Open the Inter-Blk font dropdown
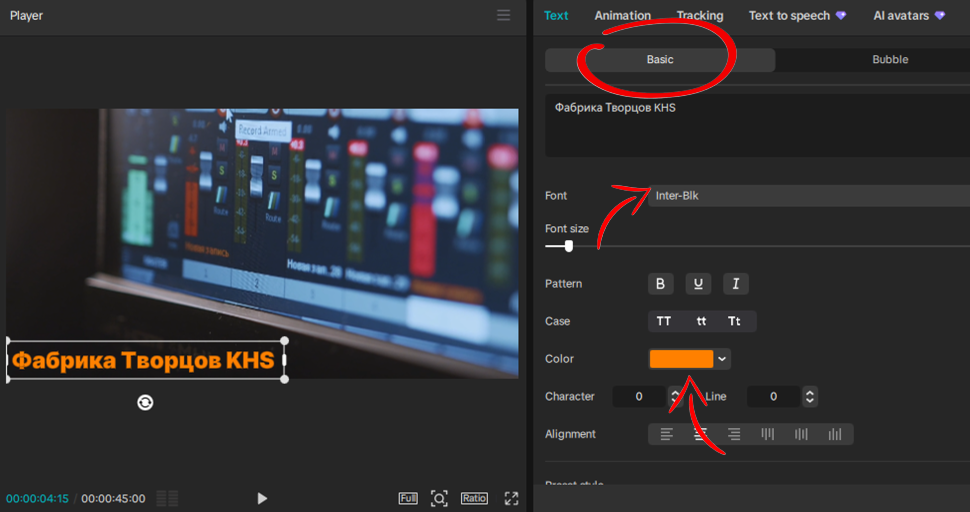Image resolution: width=970 pixels, height=512 pixels. click(x=809, y=195)
